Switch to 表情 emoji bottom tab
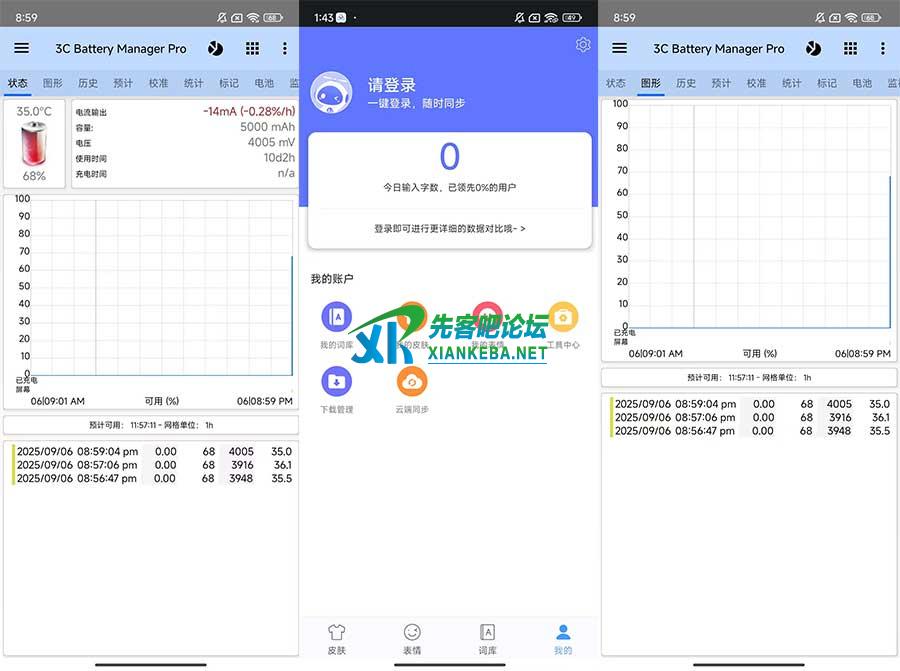900x671 pixels. click(x=412, y=639)
